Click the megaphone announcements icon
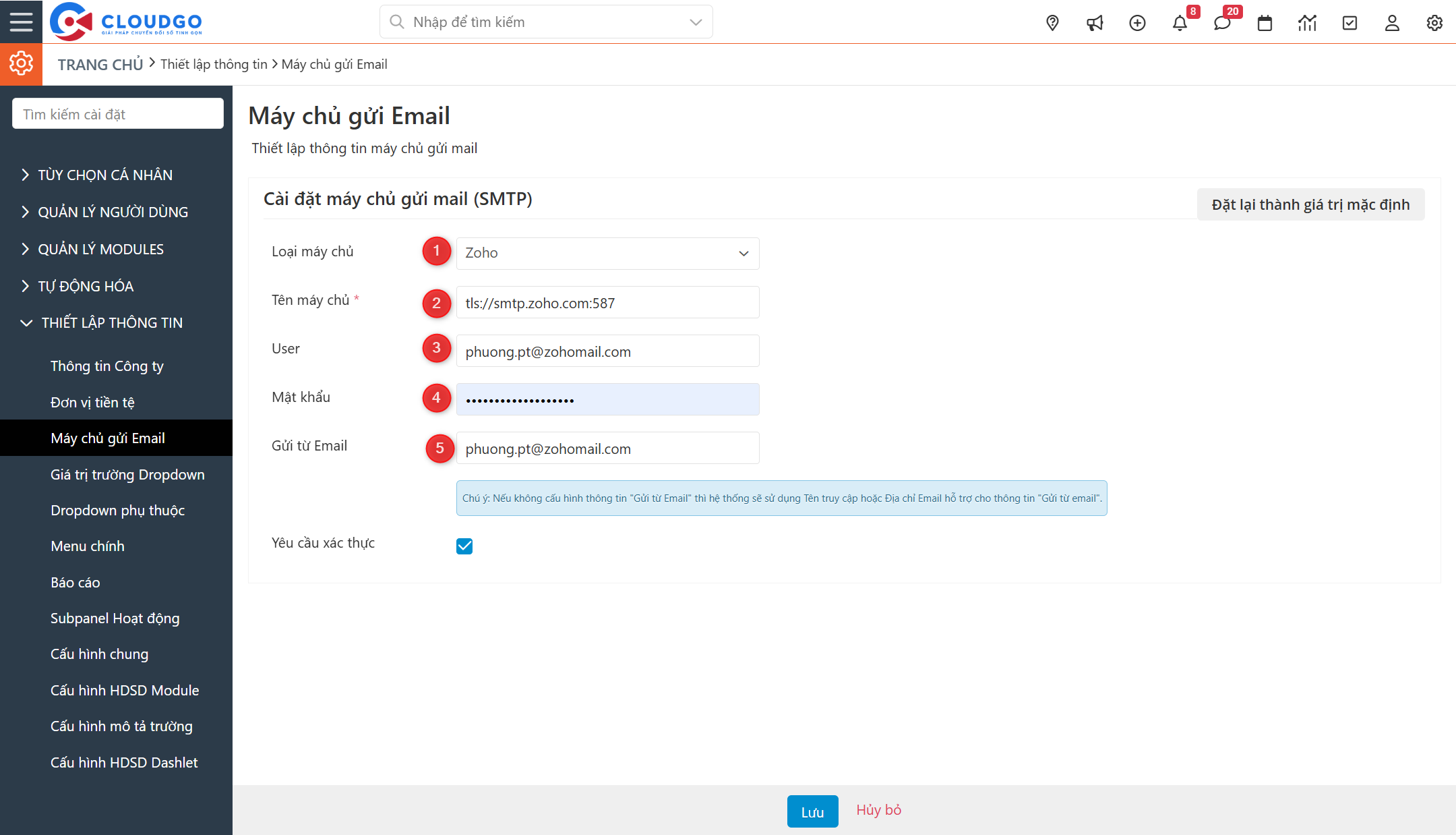Image resolution: width=1456 pixels, height=835 pixels. pyautogui.click(x=1094, y=22)
